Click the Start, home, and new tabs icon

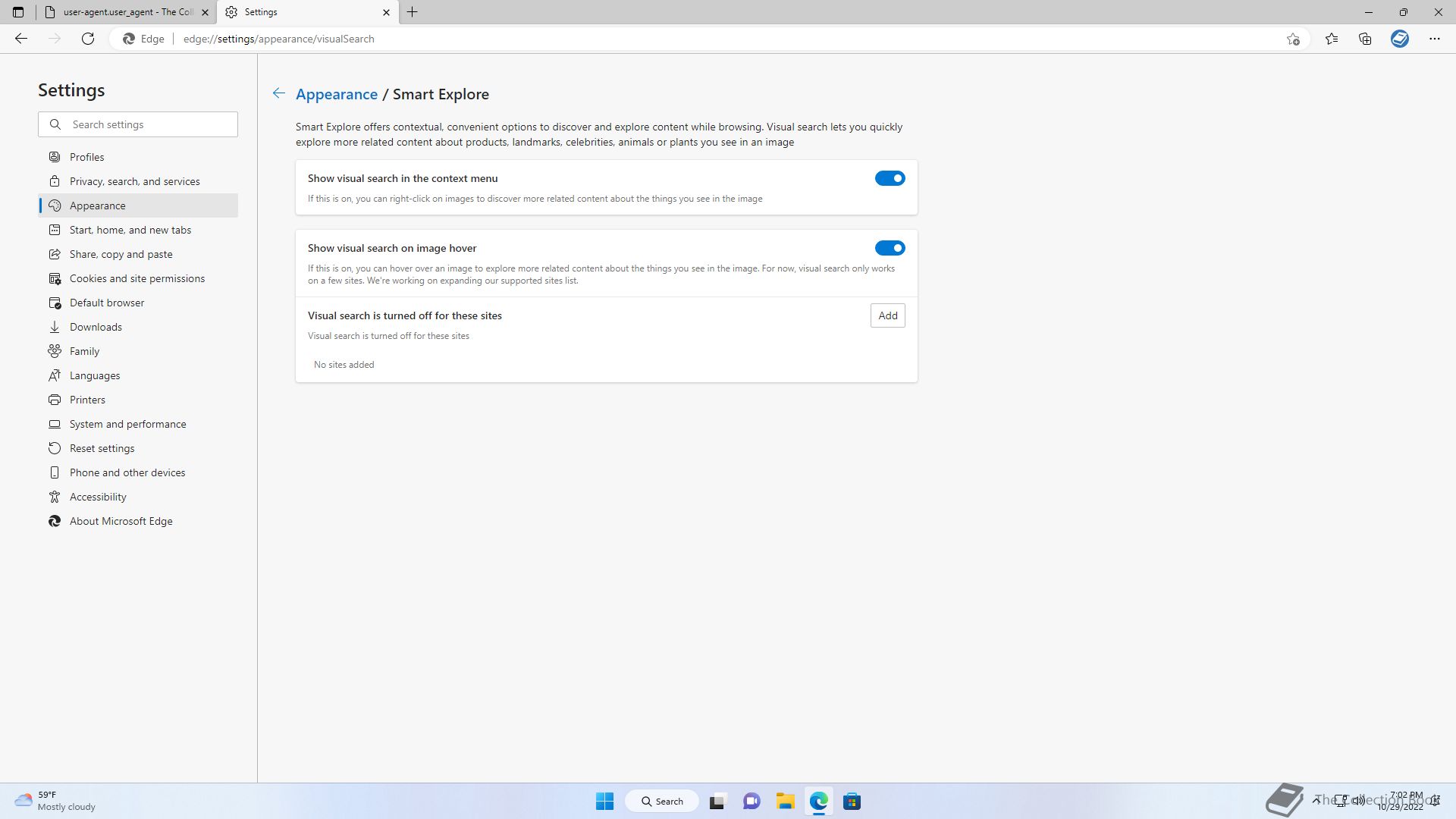55,230
